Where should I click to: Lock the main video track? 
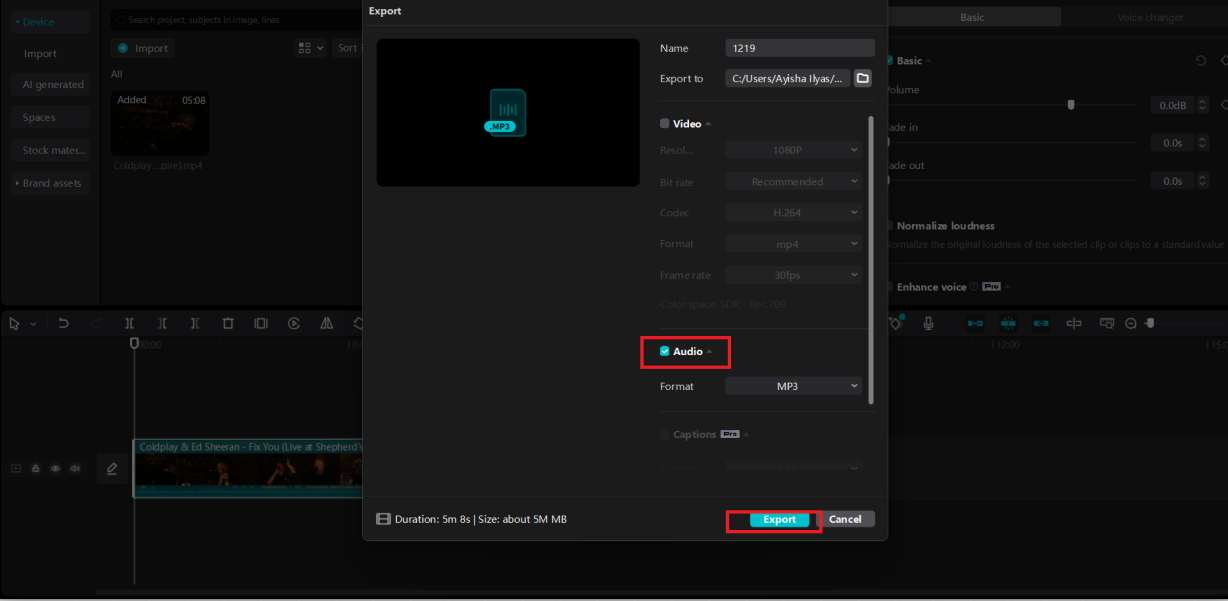click(35, 468)
